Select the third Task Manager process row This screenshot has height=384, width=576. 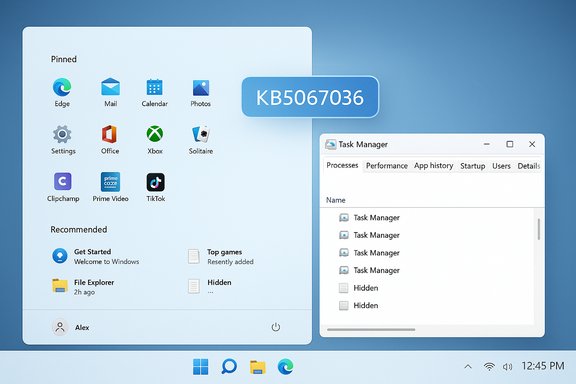428,252
